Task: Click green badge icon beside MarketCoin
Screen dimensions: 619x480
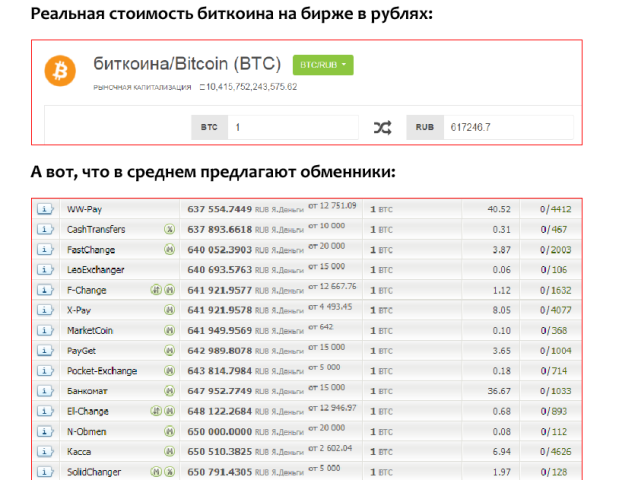Action: 169,330
